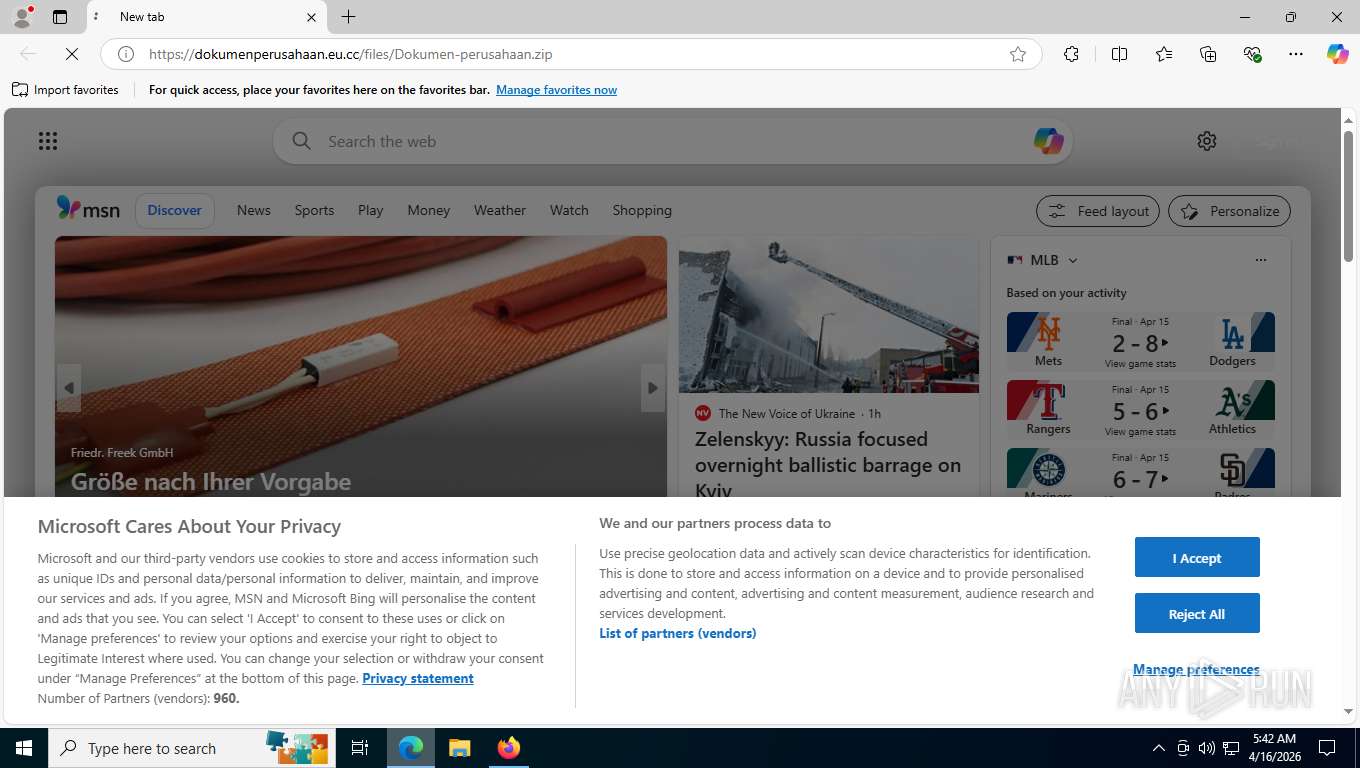Open Task View on taskbar
1360x768 pixels.
(x=360, y=748)
